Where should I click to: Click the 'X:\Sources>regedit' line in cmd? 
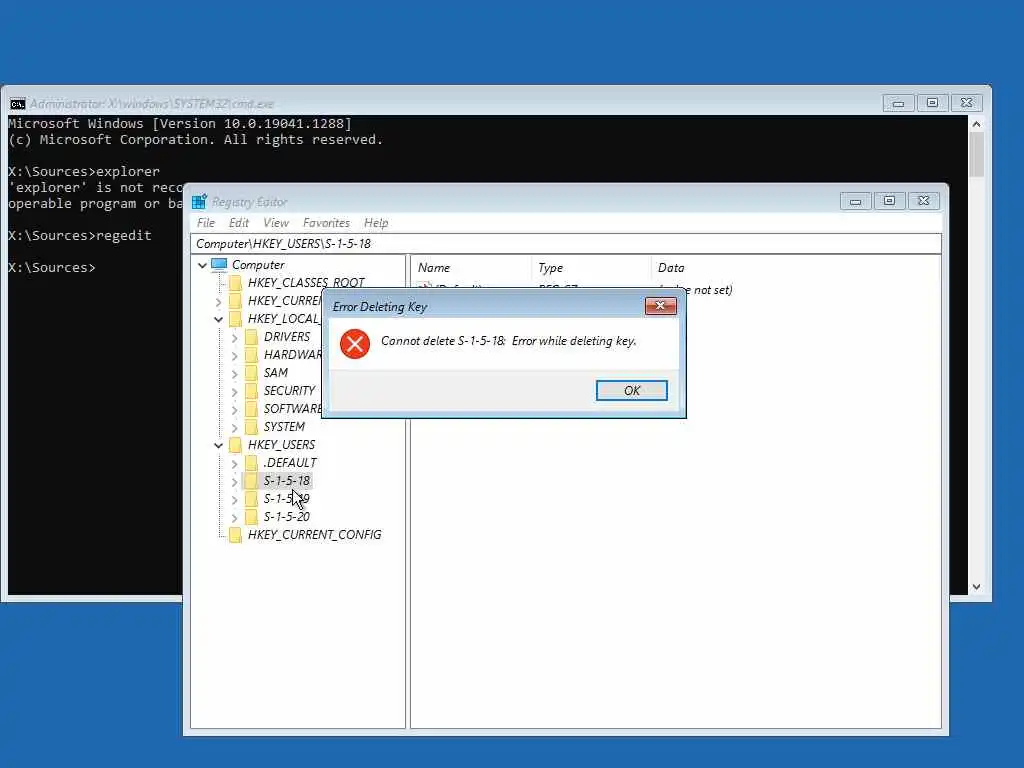click(80, 236)
